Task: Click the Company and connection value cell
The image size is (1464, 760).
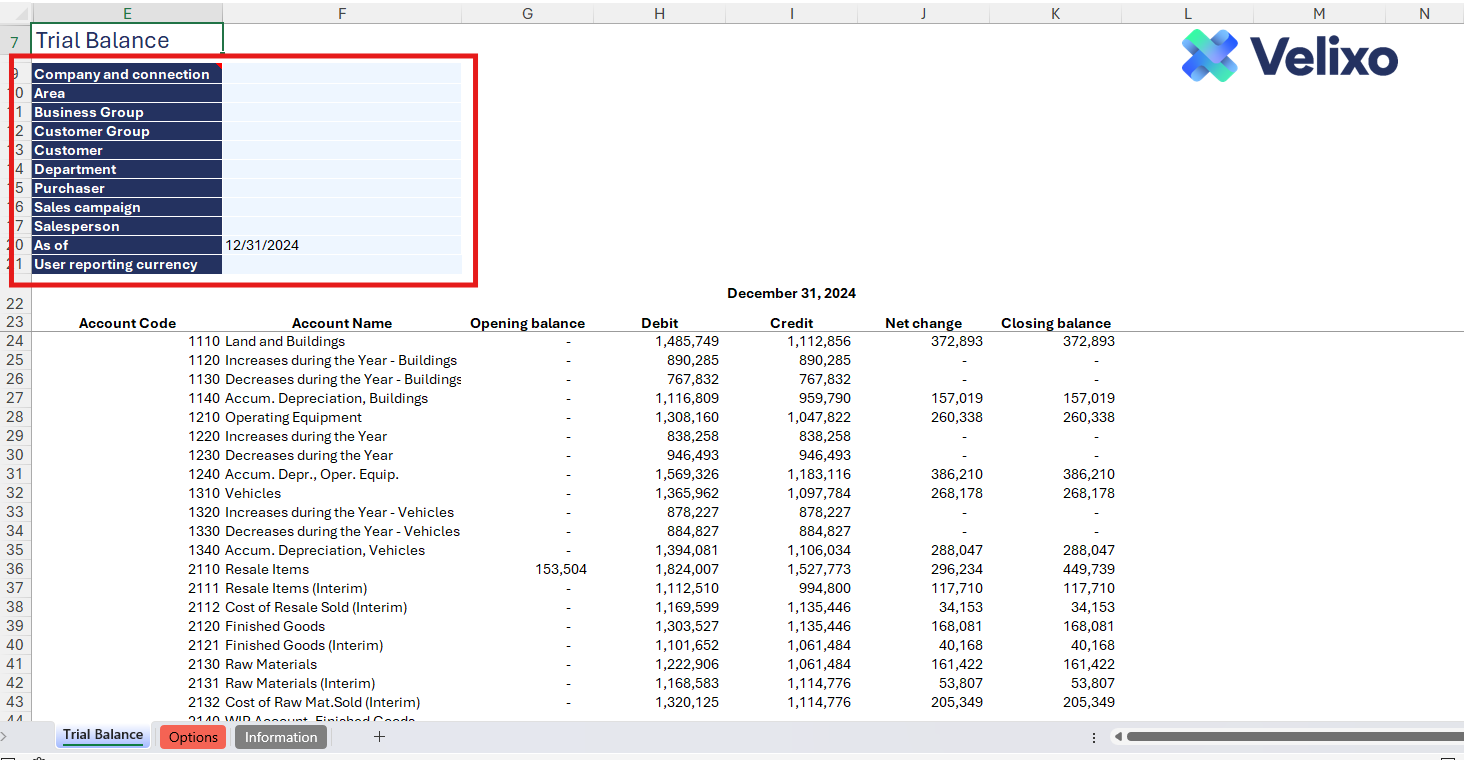Action: 341,74
